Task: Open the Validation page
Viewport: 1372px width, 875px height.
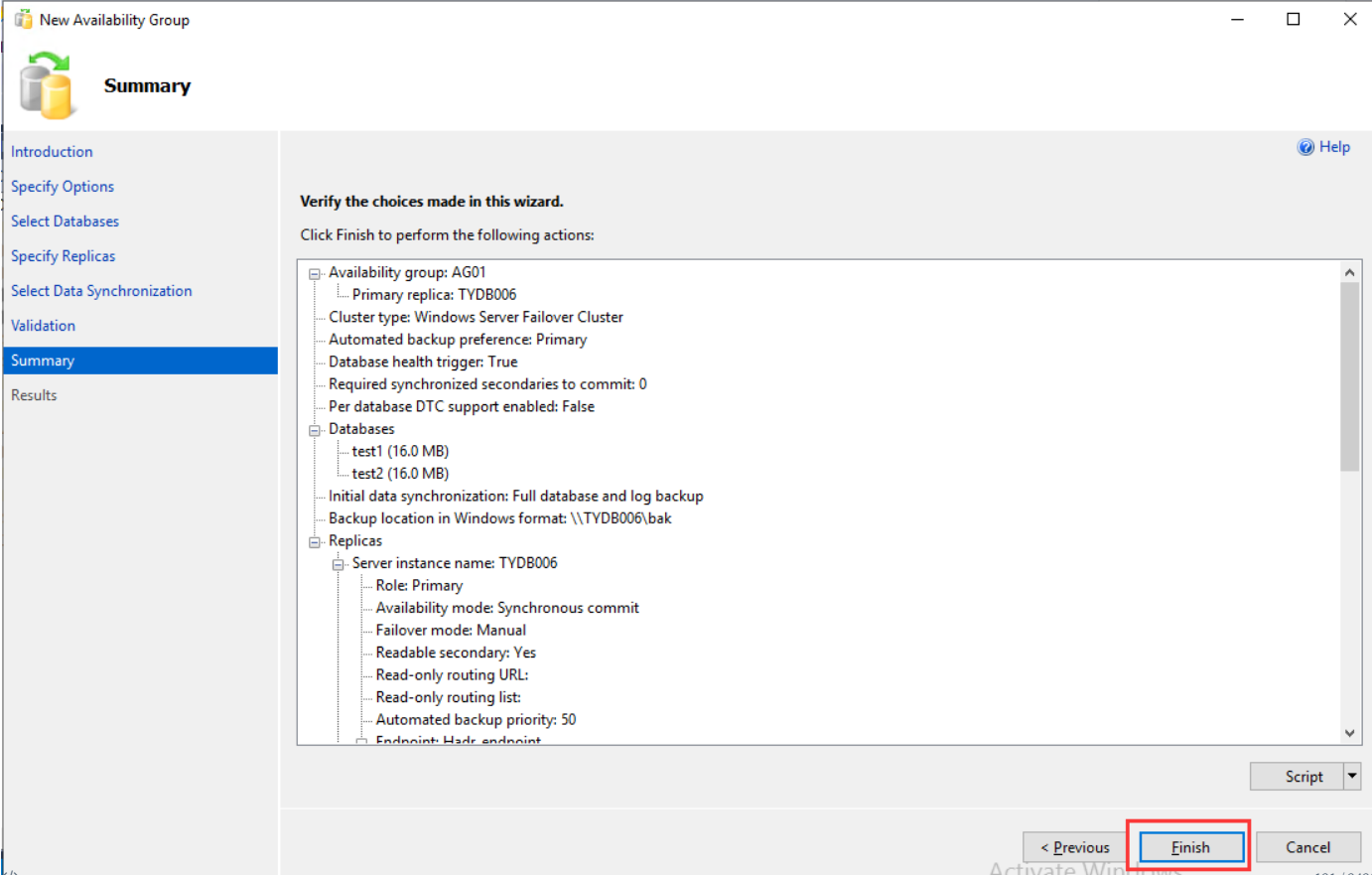Action: click(x=43, y=325)
